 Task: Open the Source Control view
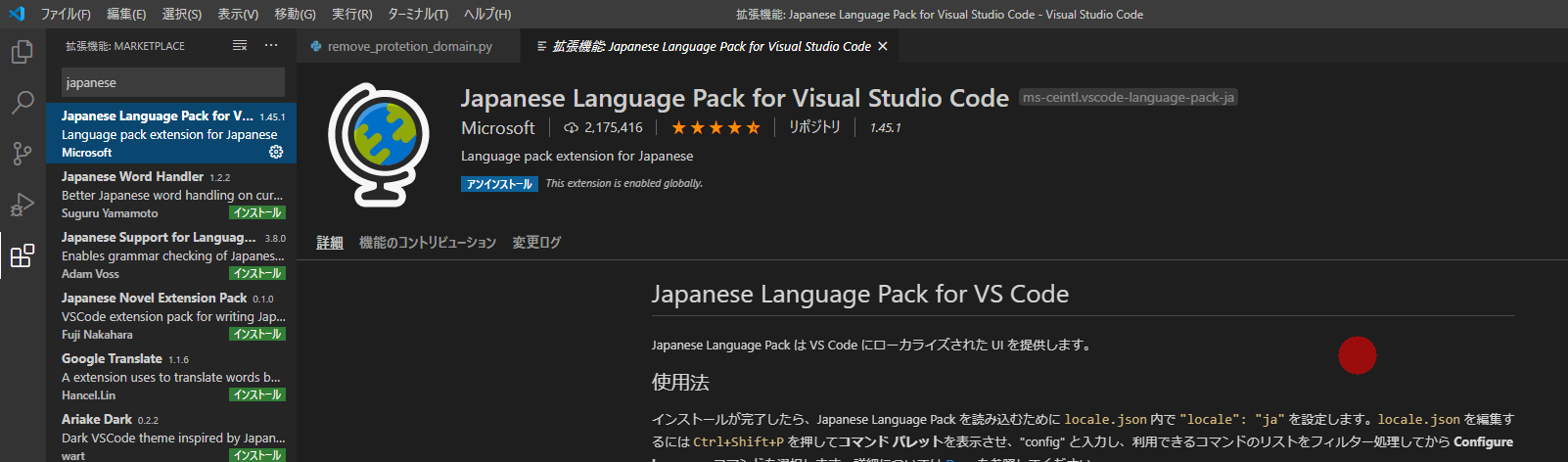pos(22,154)
